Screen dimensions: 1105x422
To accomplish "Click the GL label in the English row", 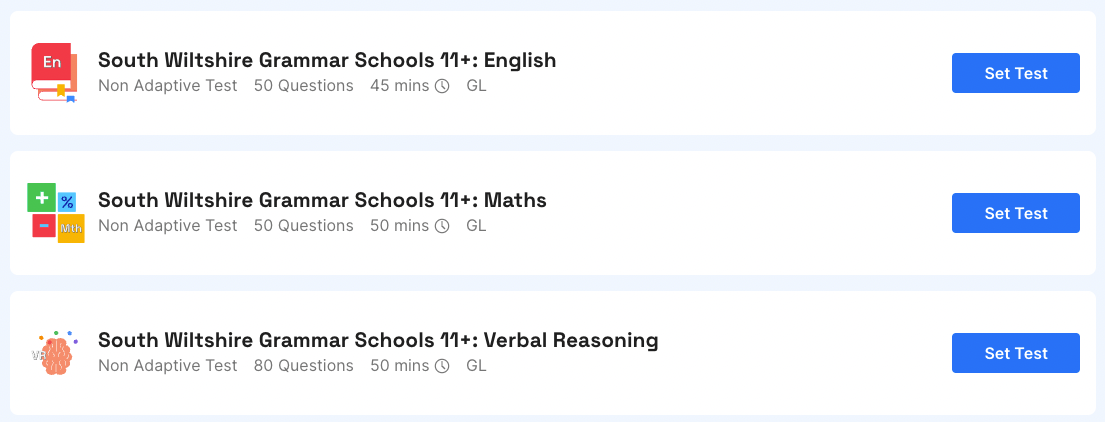I will click(476, 86).
